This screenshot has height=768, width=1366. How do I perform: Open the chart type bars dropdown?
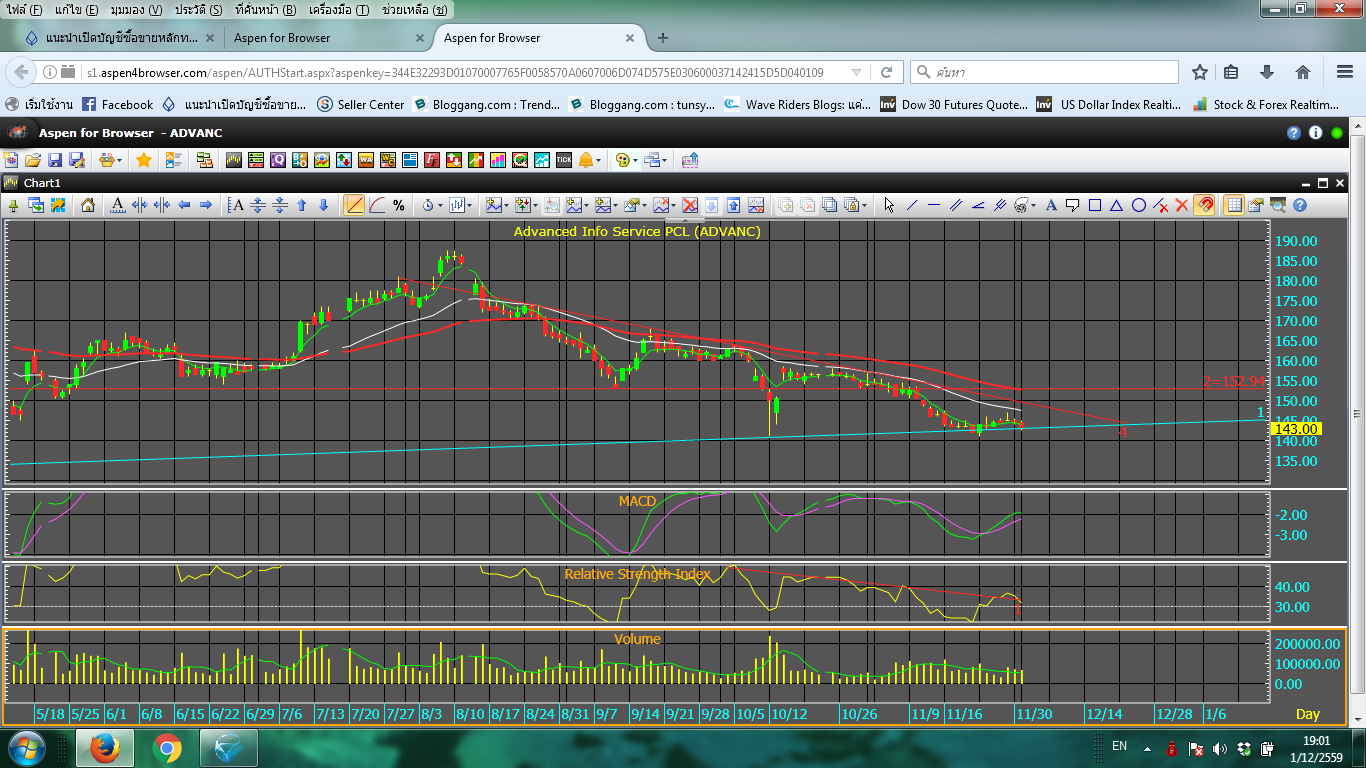tap(469, 205)
